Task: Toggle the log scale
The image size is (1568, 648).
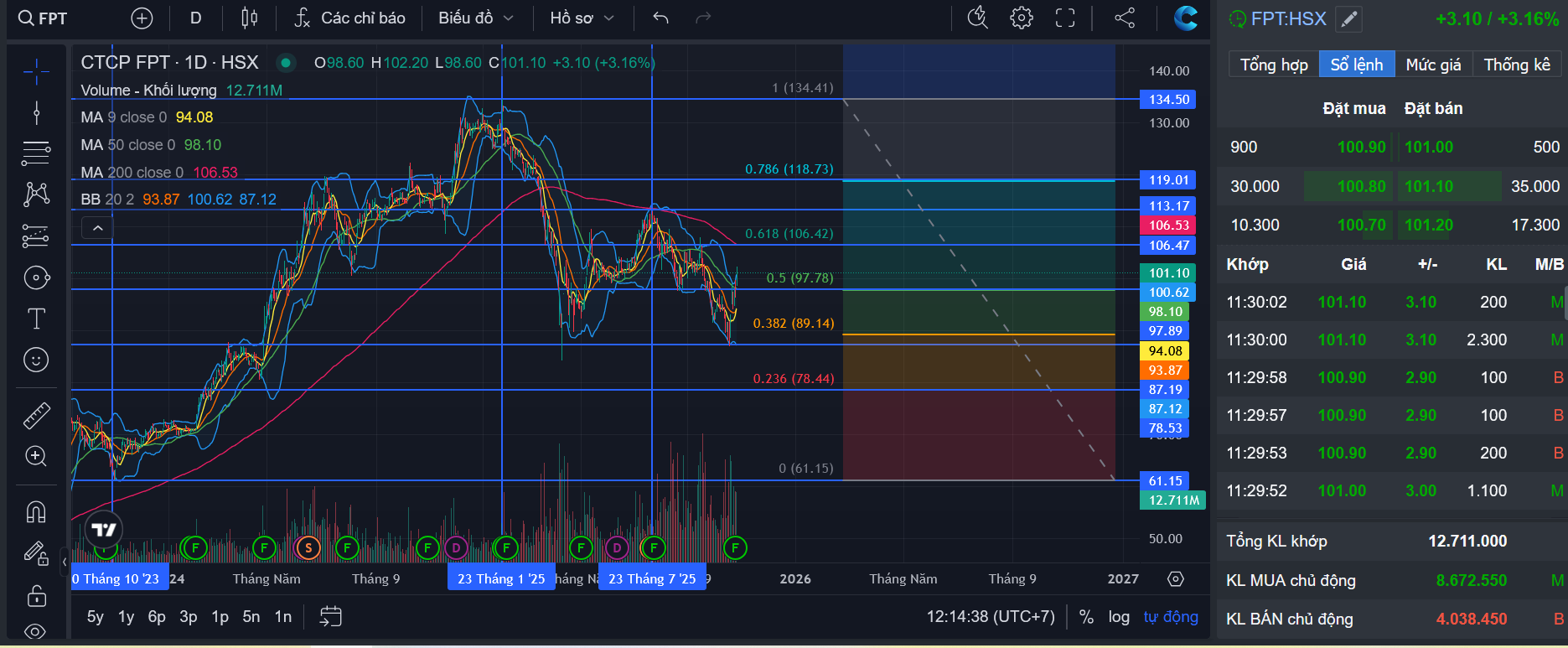Action: 1119,617
